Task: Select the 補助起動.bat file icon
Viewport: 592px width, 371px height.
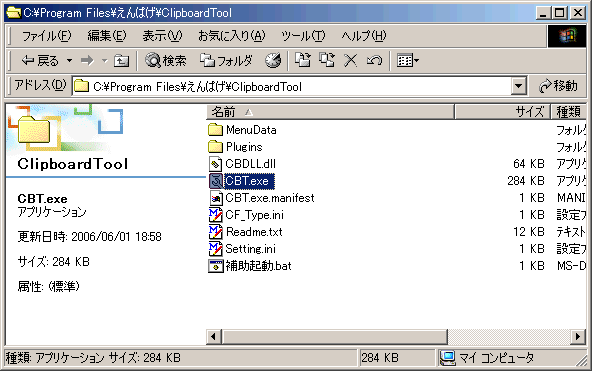Action: click(216, 266)
